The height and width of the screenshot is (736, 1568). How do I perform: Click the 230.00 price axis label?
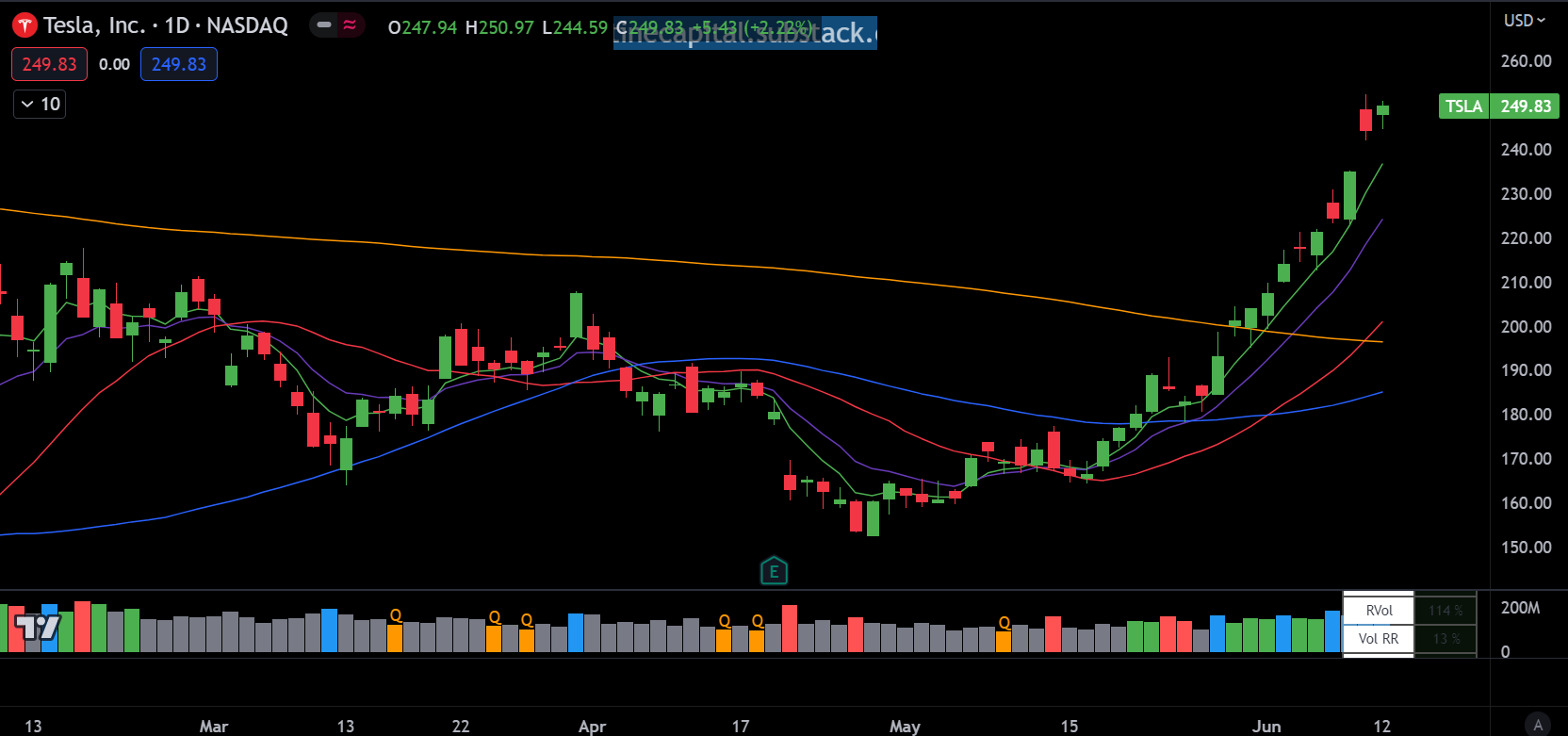[x=1526, y=193]
